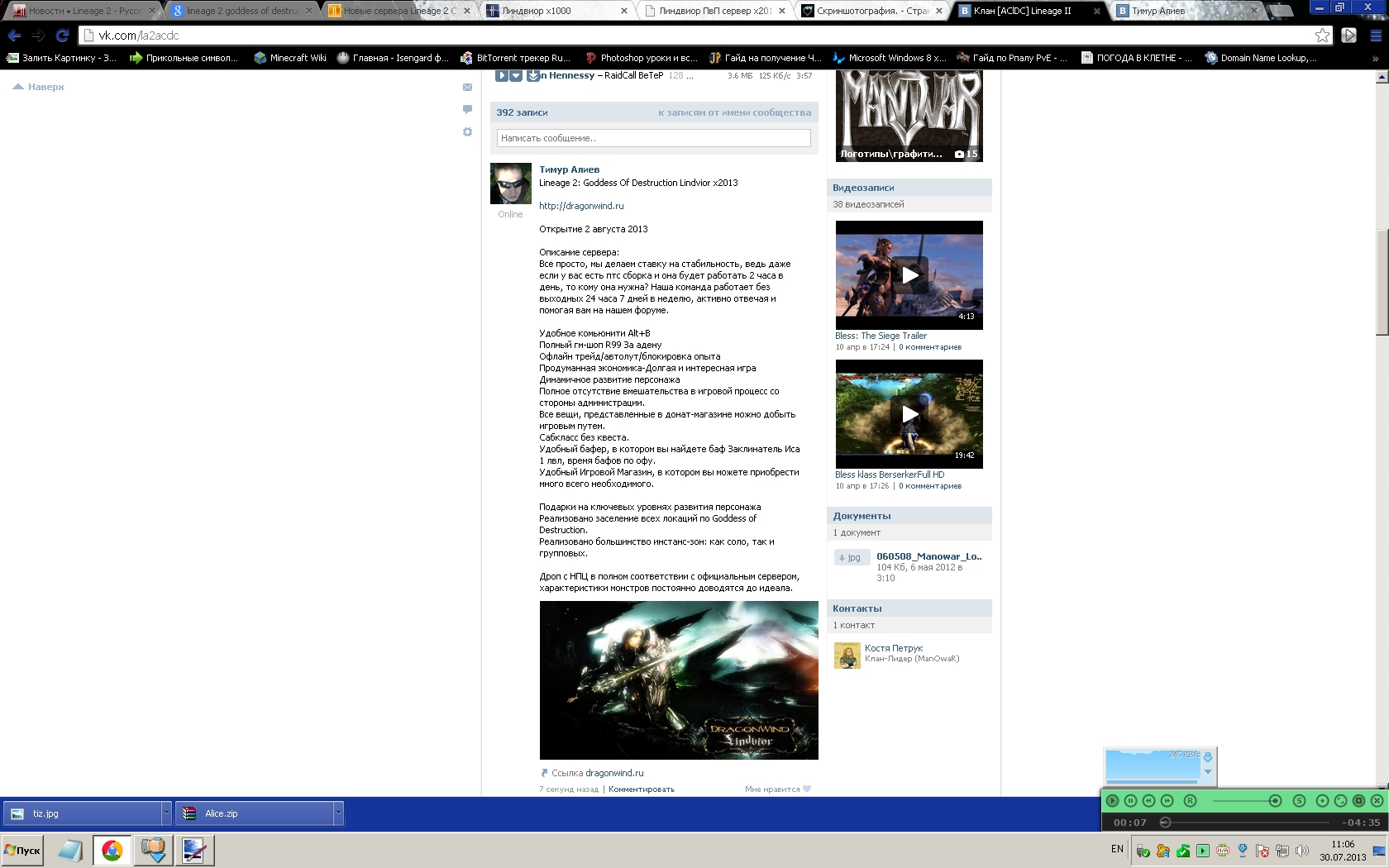1389x868 pixels.
Task: Click the Наверх back-to-top link
Action: click(38, 87)
